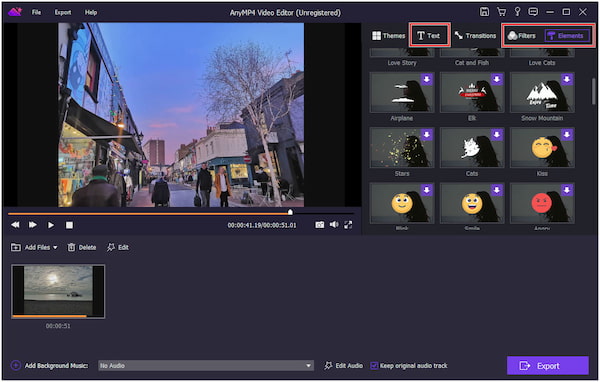Click the Edit Audio button
Viewport: 600px width, 382px height.
pos(344,366)
